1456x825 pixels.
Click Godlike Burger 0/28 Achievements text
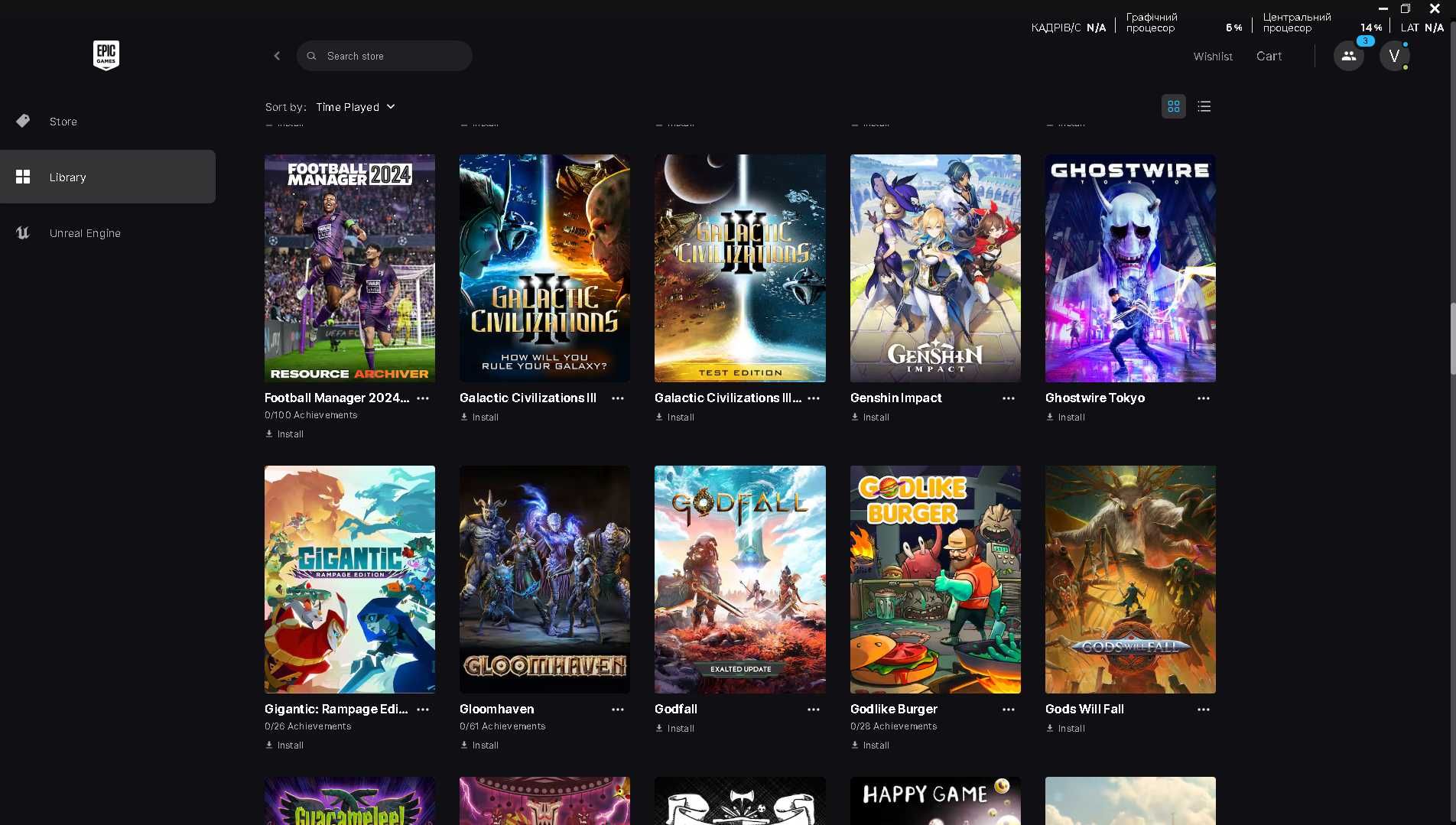[893, 726]
